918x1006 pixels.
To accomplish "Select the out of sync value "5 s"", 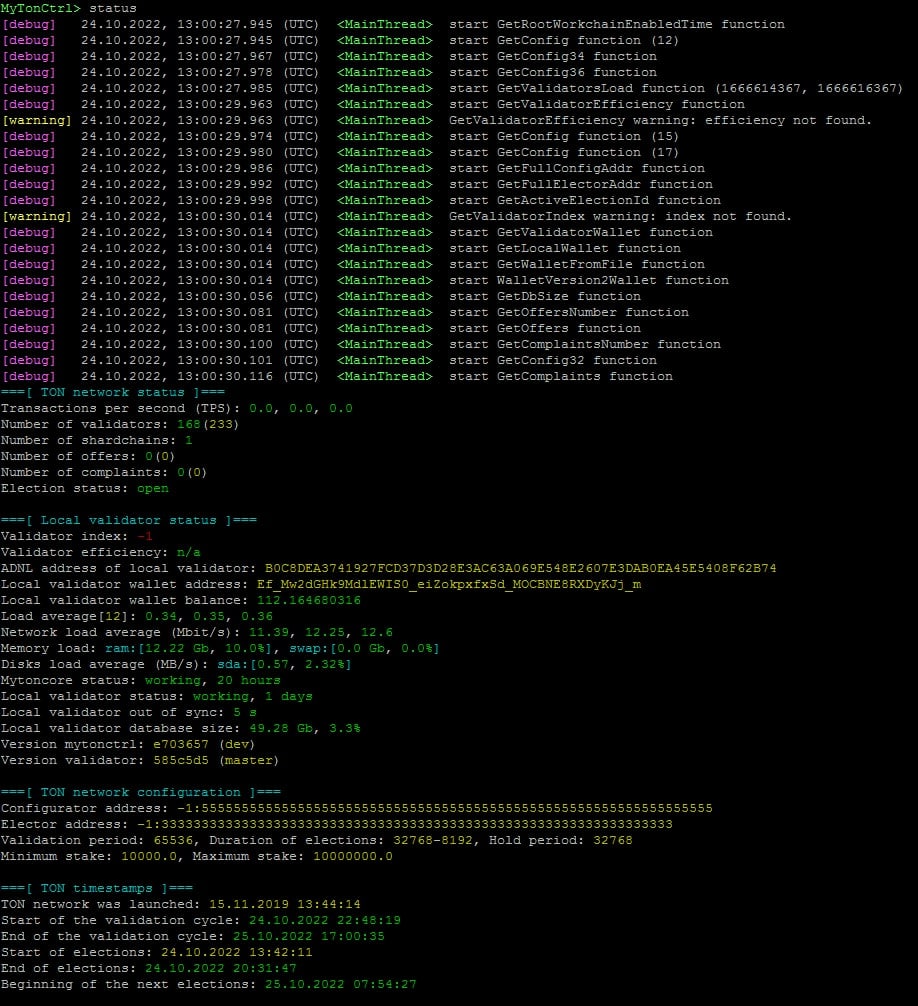I will 244,713.
